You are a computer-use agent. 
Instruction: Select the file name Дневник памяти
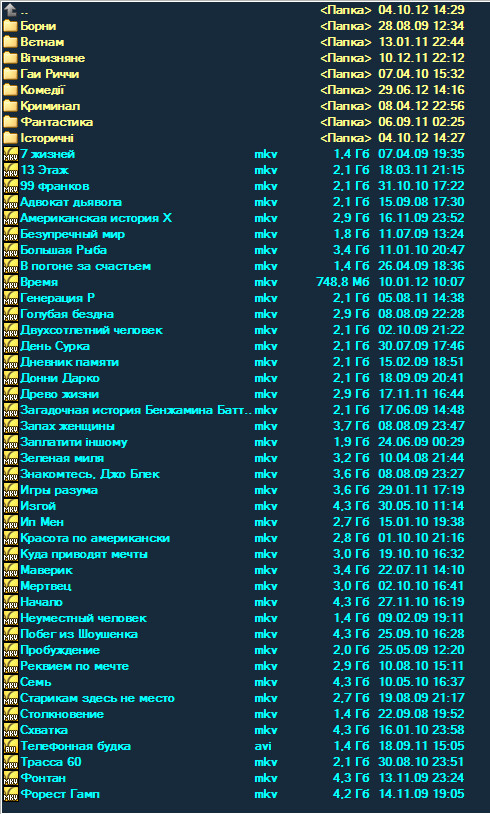pos(70,363)
